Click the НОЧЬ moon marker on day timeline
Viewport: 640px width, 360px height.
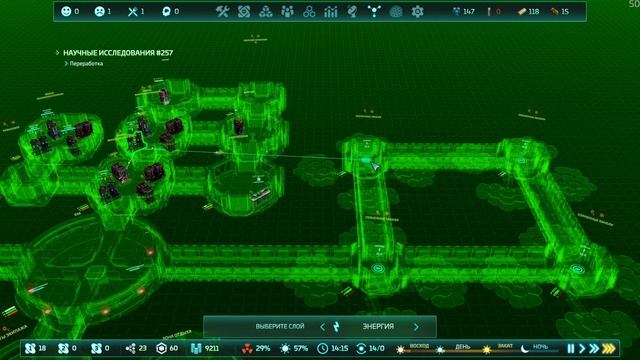pos(525,349)
